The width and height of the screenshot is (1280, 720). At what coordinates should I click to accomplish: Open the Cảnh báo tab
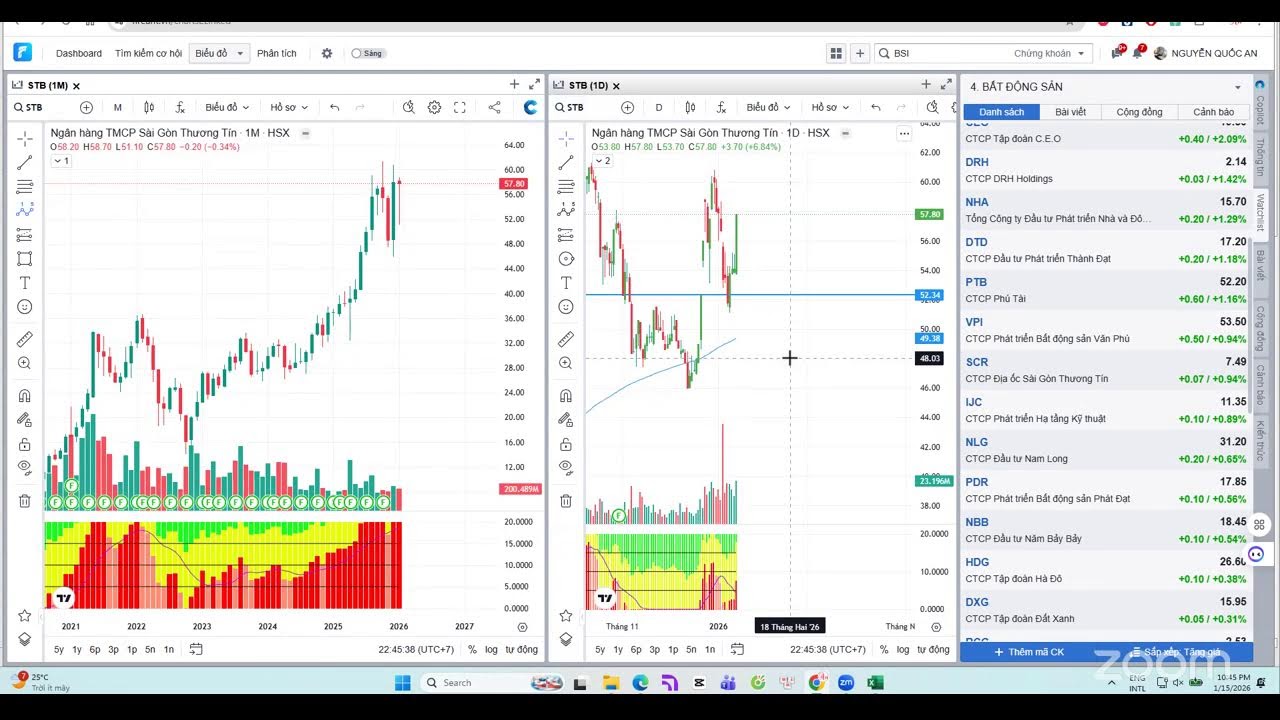coord(1213,112)
